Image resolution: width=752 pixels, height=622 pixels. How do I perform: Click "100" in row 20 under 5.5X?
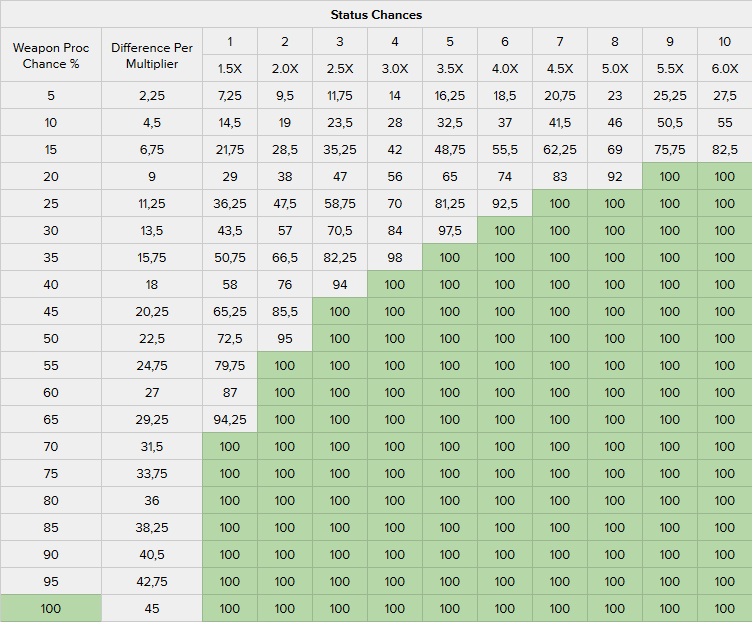click(670, 176)
